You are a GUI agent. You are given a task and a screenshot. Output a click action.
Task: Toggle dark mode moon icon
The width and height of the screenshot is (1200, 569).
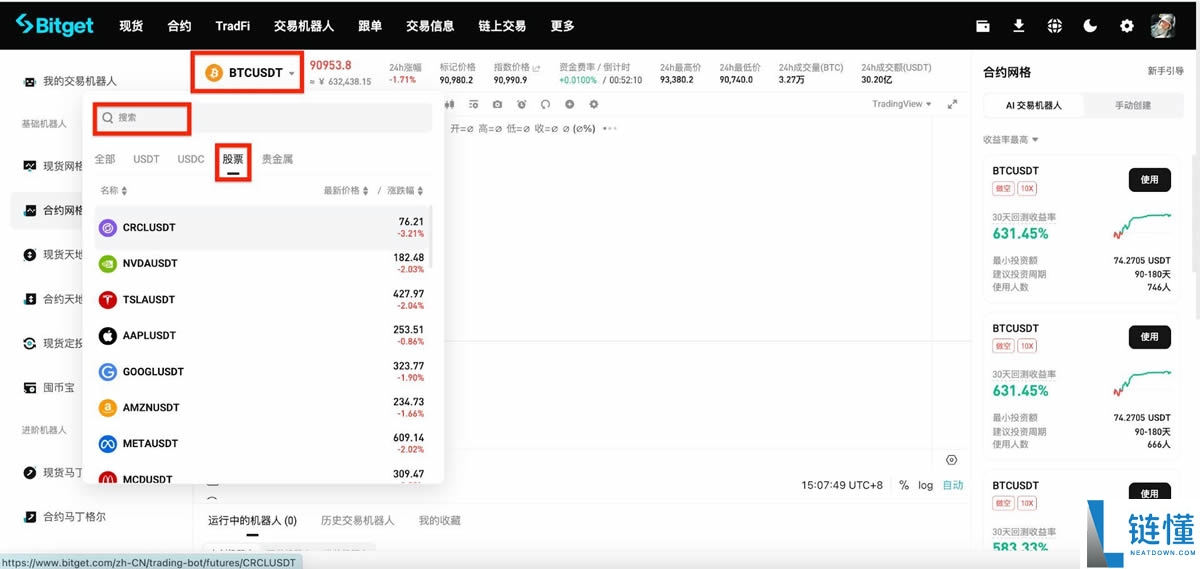coord(1091,26)
